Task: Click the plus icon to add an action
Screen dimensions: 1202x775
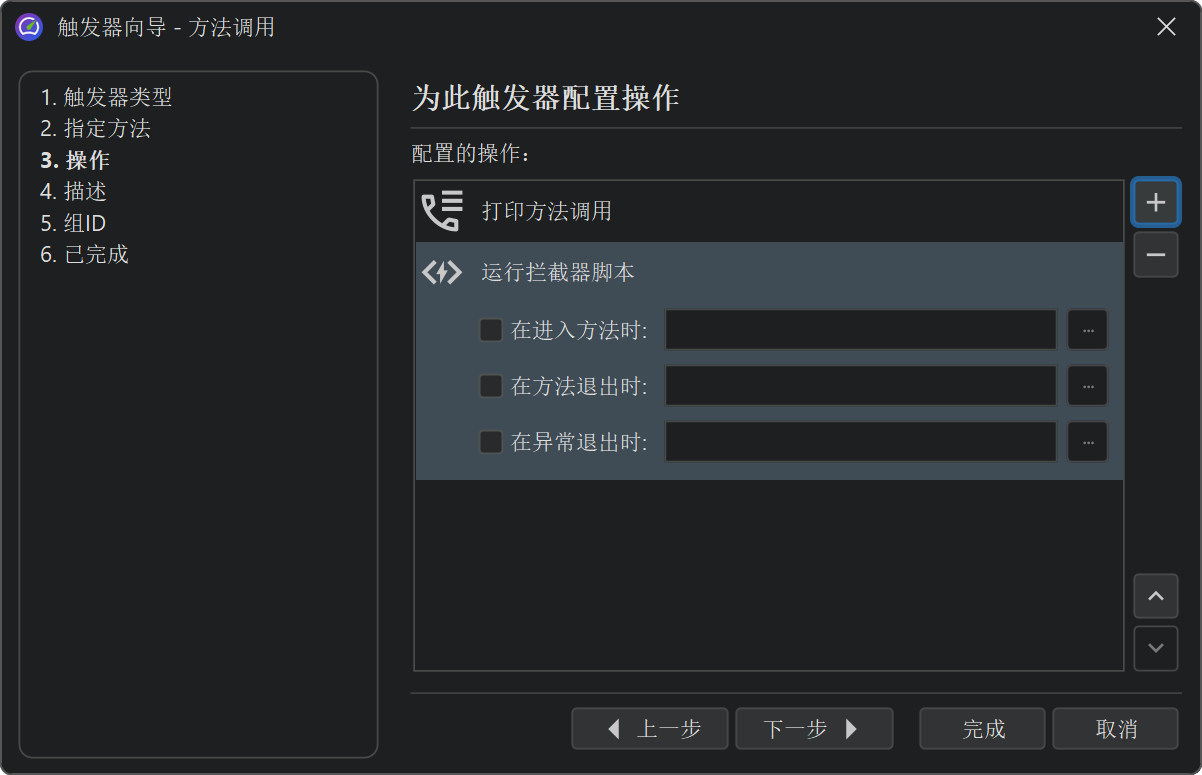Action: pos(1155,202)
